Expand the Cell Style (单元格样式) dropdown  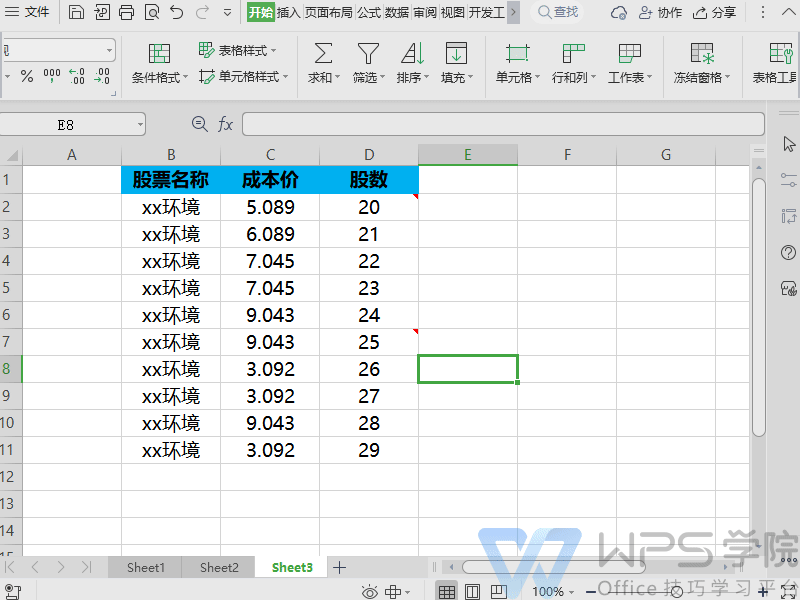(x=286, y=77)
